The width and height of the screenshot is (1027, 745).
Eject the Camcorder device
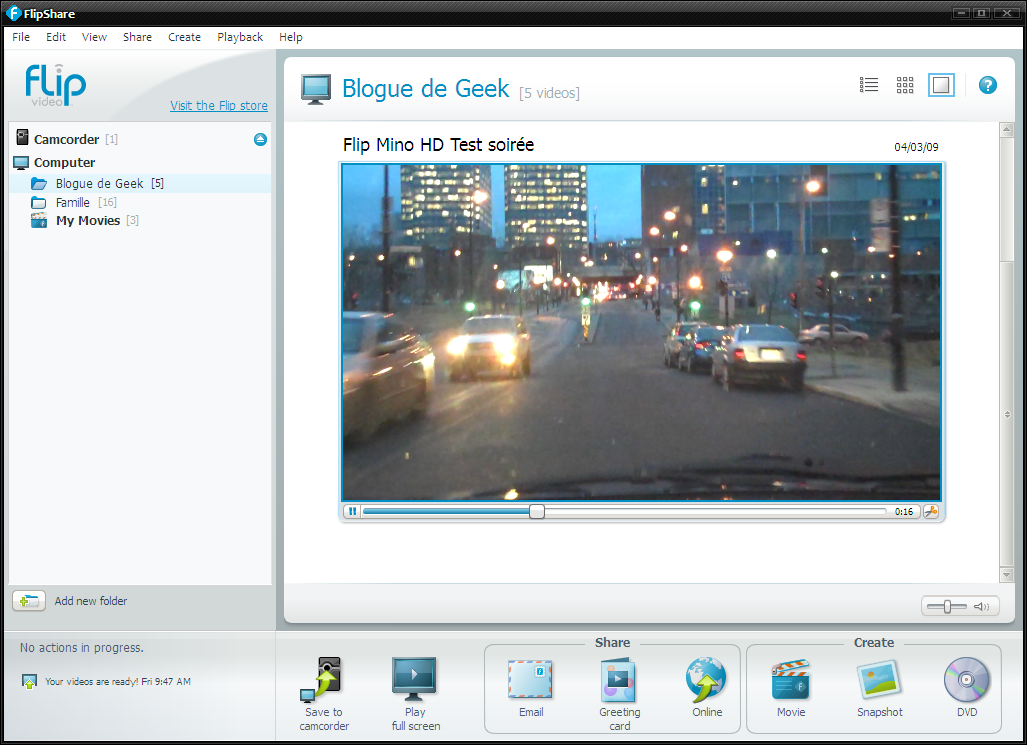click(260, 140)
